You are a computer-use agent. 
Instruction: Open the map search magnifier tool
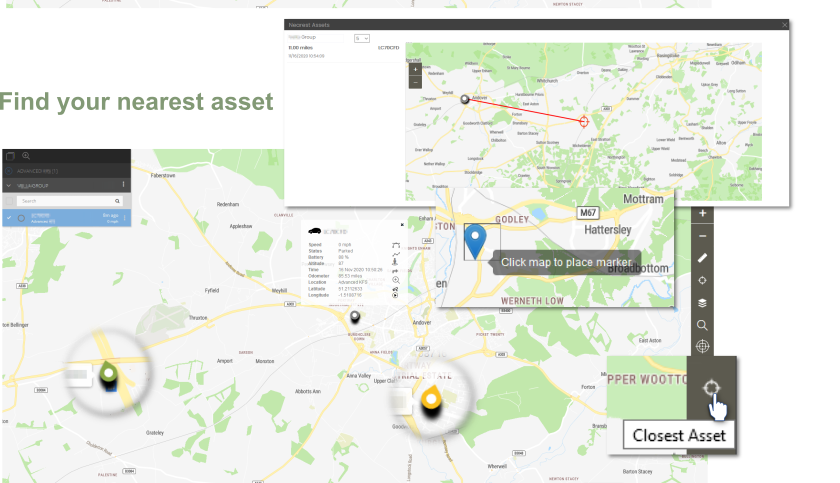[702, 325]
